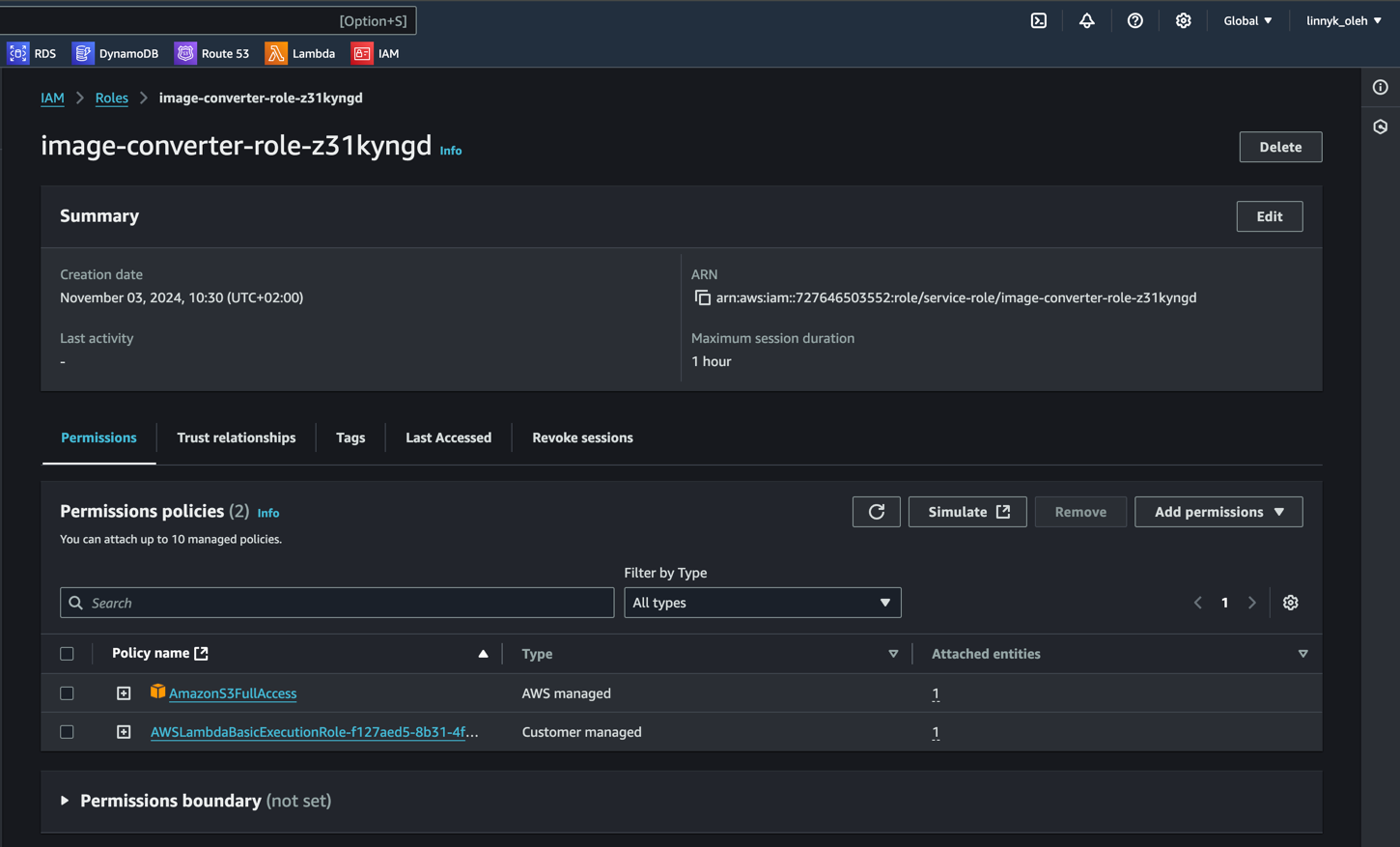
Task: Click the Simulate button
Action: pos(967,512)
